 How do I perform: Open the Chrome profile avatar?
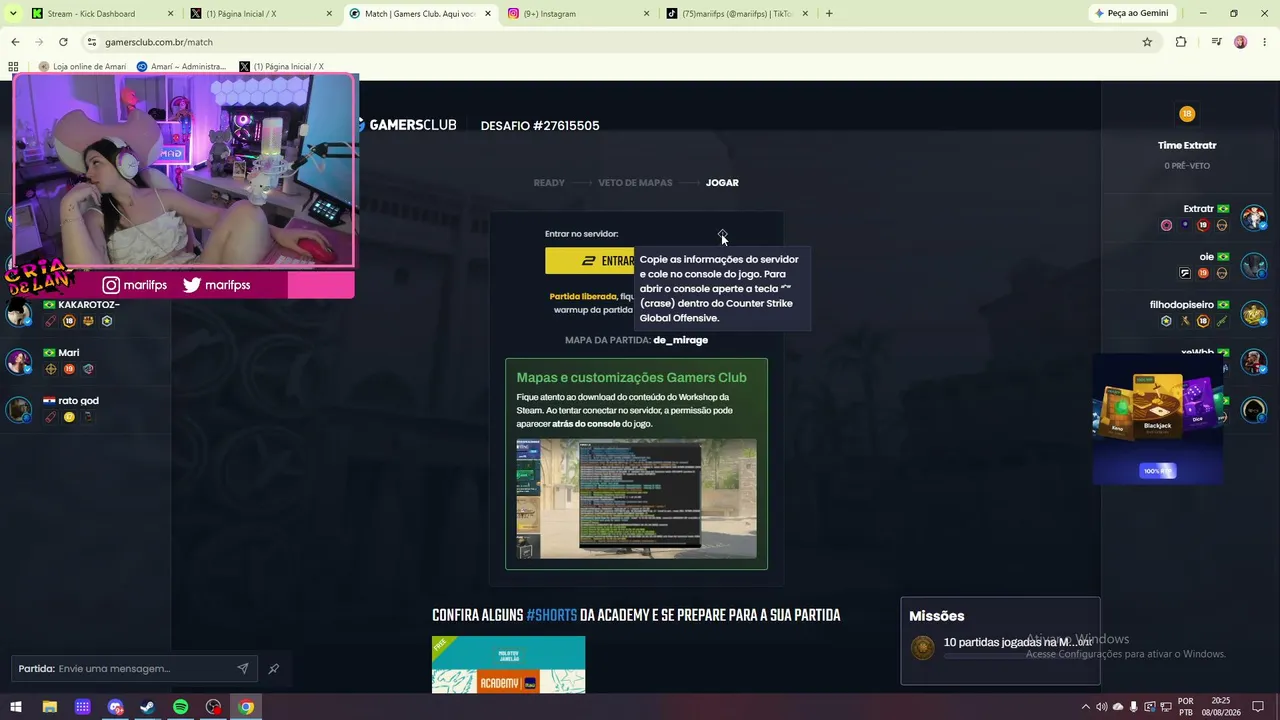coord(1240,42)
